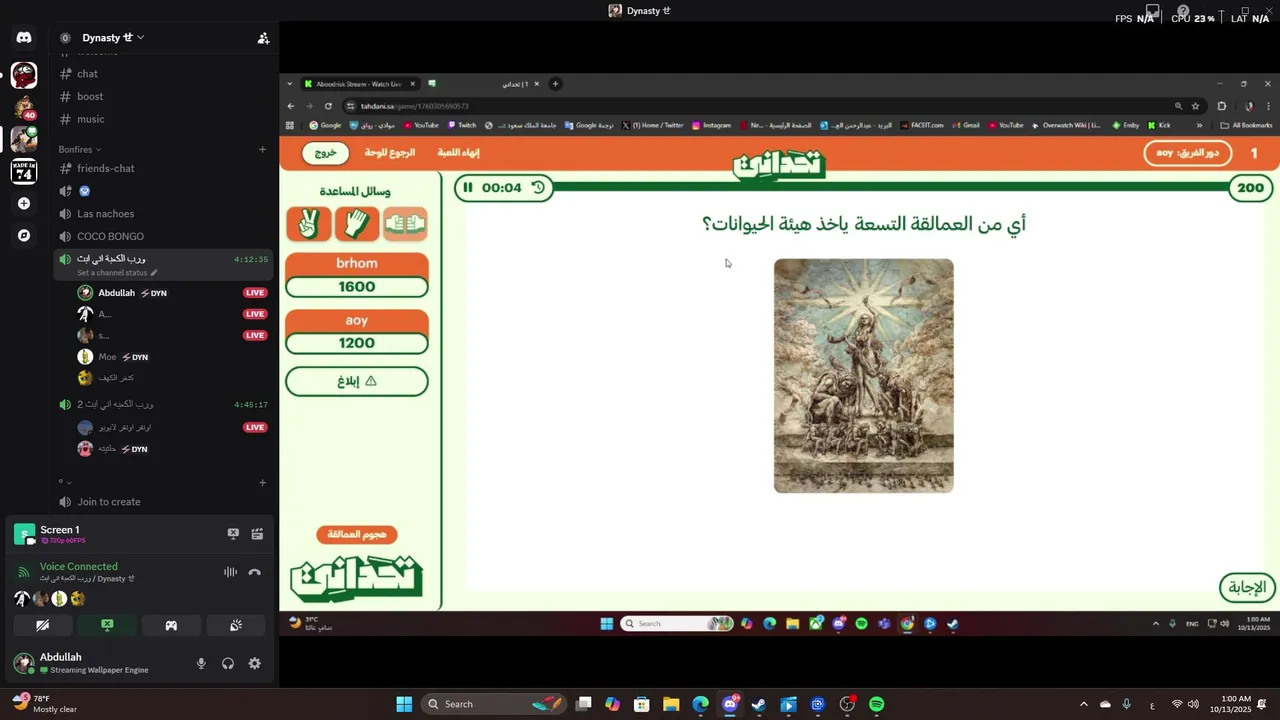This screenshot has width=1280, height=720.
Task: Click LIVE badge next to Abdullah
Action: pos(255,293)
